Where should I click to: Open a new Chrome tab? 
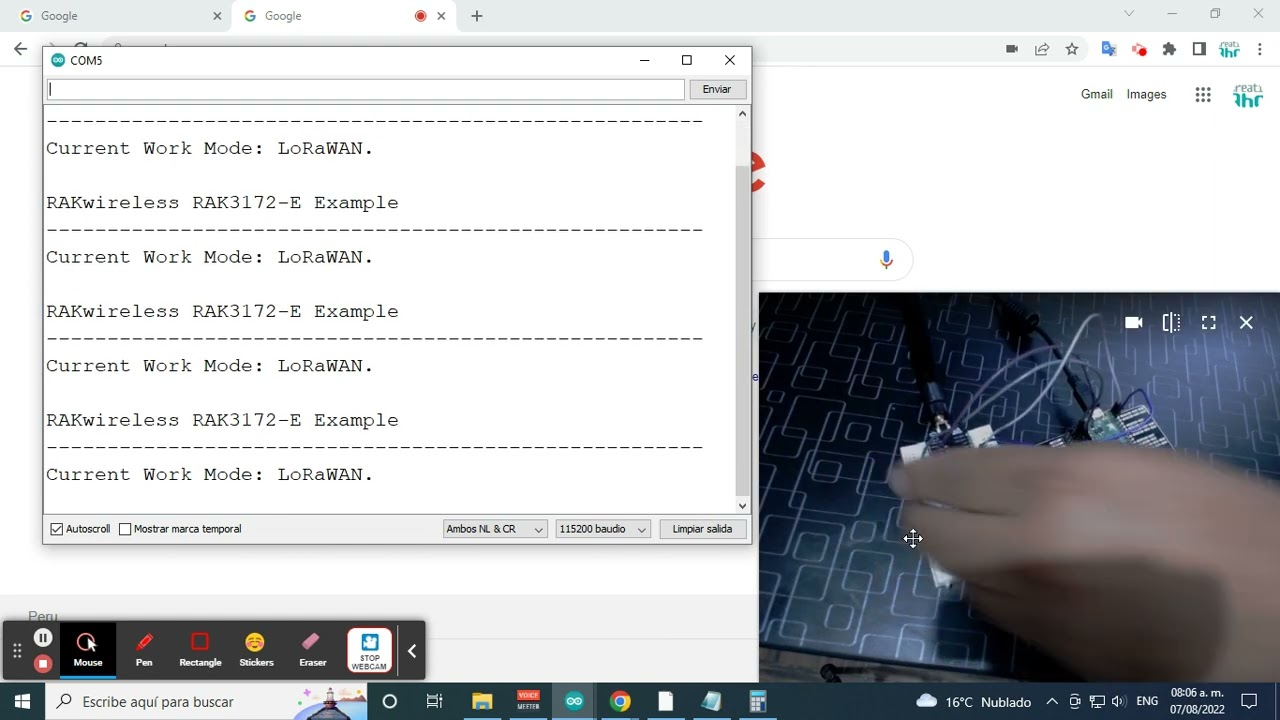click(477, 16)
